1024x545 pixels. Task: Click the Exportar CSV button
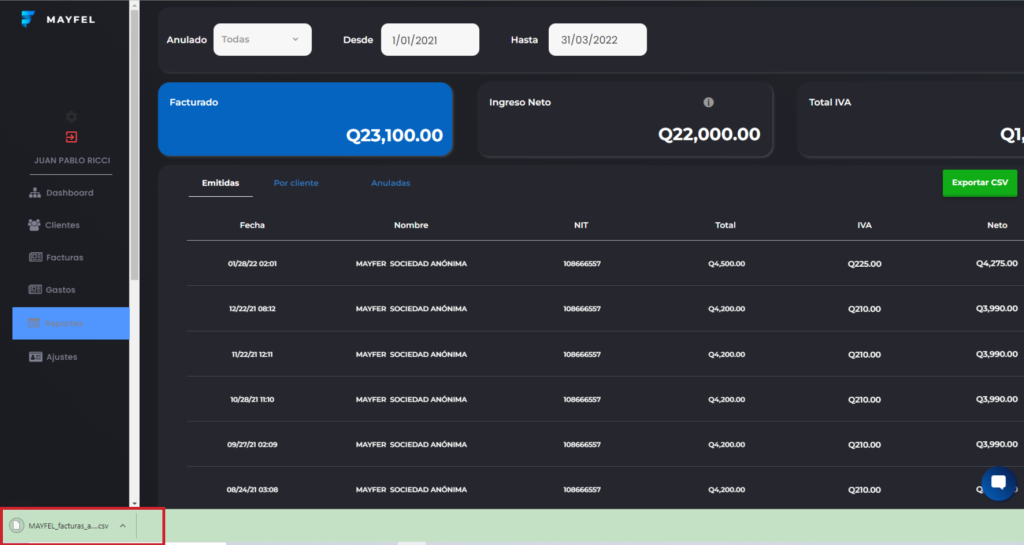pos(979,183)
